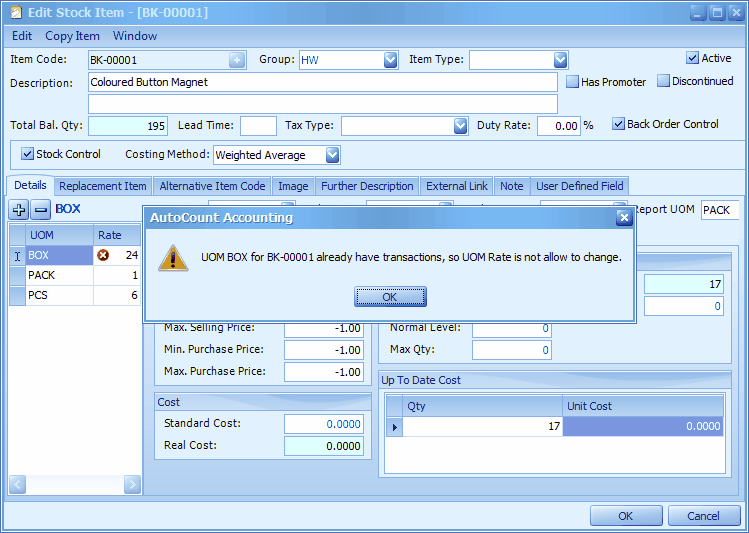The height and width of the screenshot is (533, 749).
Task: Click the Standard Cost field
Action: coord(323,424)
